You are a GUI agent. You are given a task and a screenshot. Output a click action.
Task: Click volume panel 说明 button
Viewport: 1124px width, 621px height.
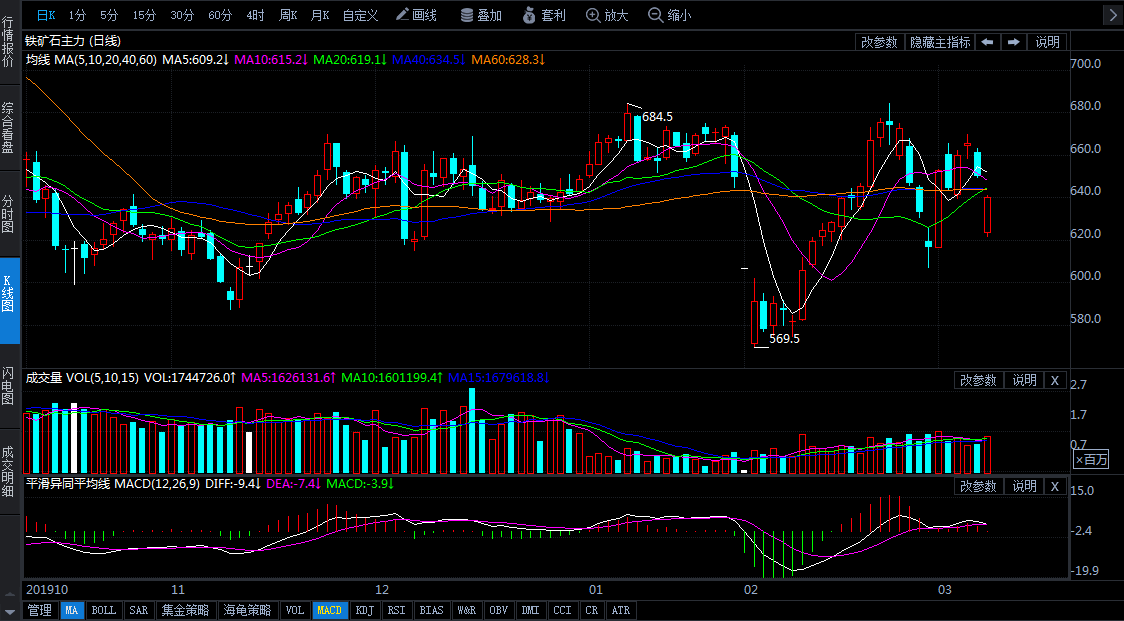pyautogui.click(x=1024, y=381)
